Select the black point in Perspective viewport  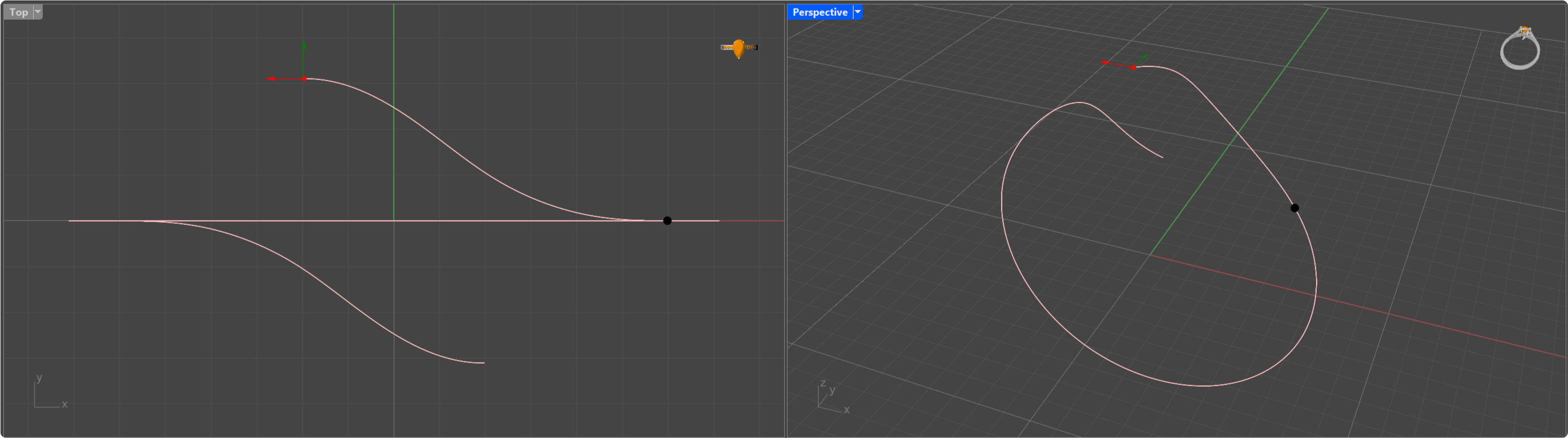click(1295, 208)
